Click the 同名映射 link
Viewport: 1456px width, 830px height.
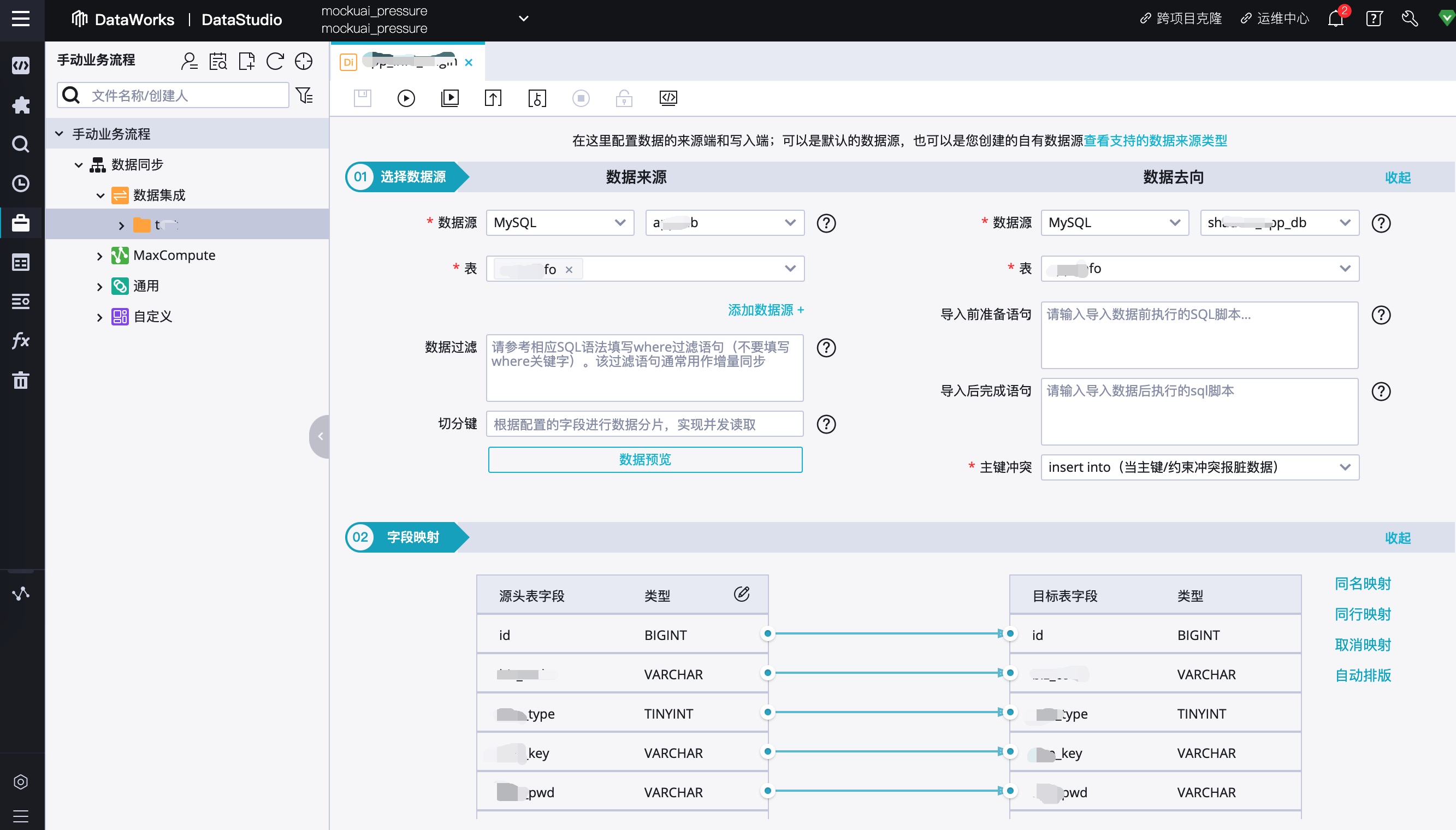point(1363,583)
